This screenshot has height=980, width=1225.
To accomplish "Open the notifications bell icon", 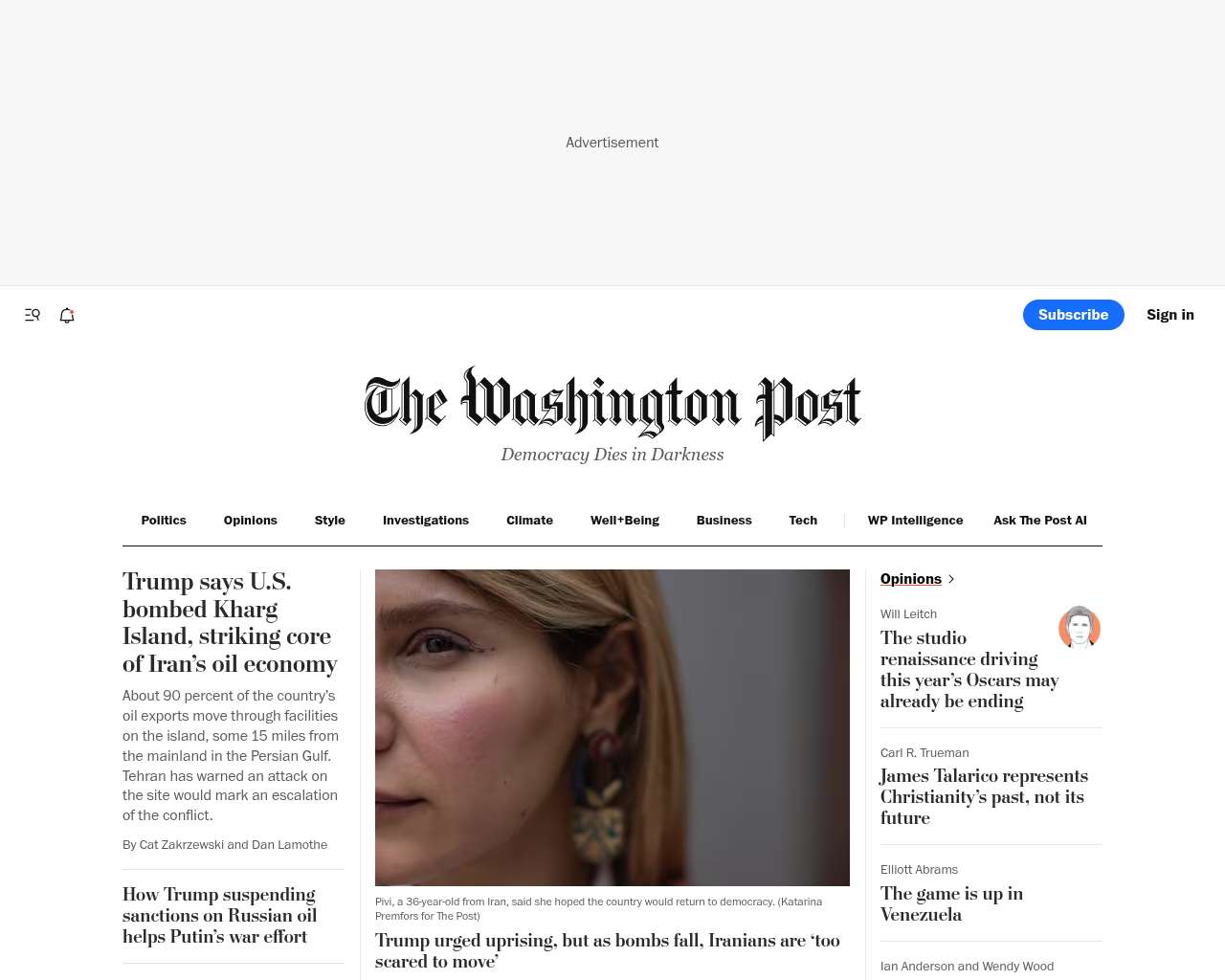I will (x=67, y=315).
